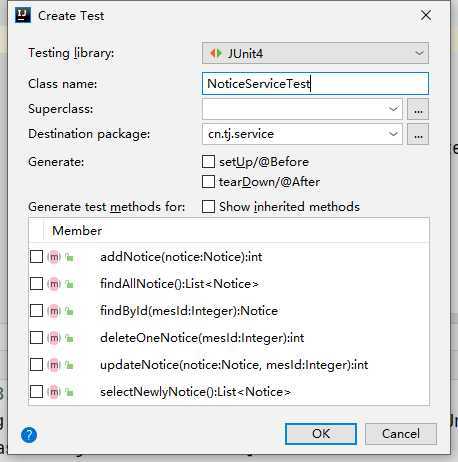458x462 pixels.
Task: Click method icon beside findById
Action: (x=54, y=311)
